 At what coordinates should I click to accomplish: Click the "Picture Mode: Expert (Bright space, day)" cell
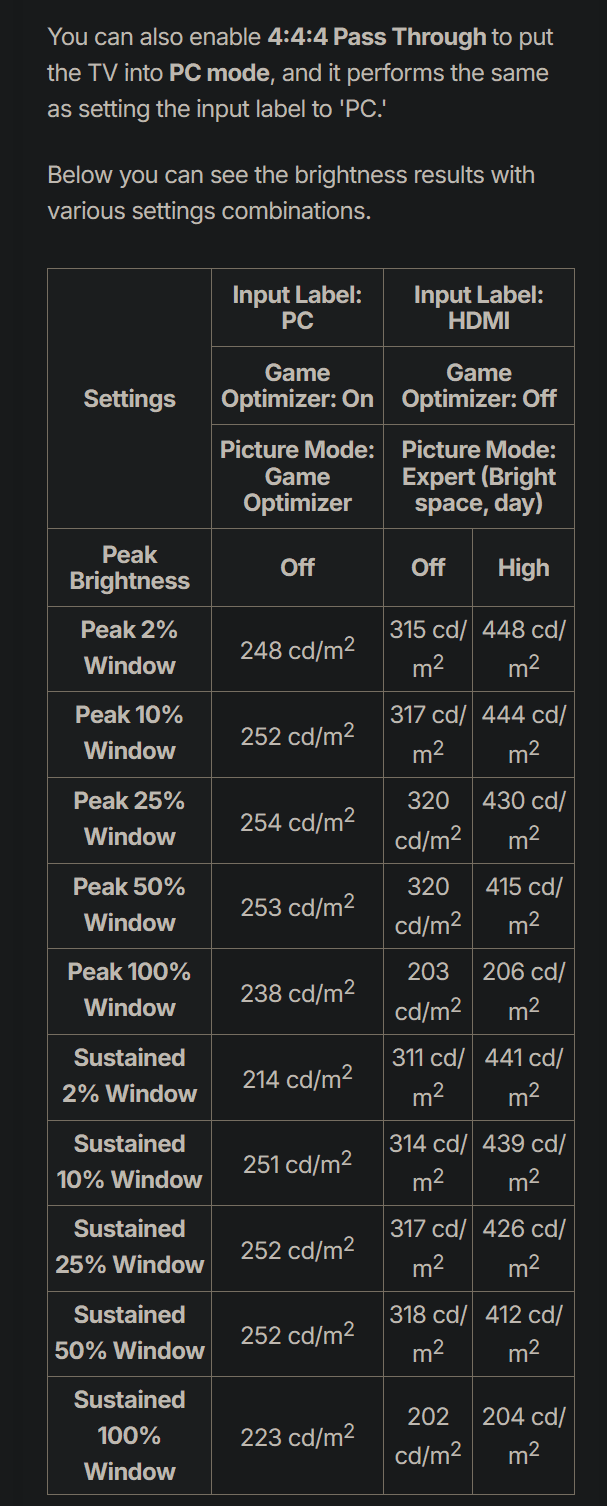click(x=478, y=477)
